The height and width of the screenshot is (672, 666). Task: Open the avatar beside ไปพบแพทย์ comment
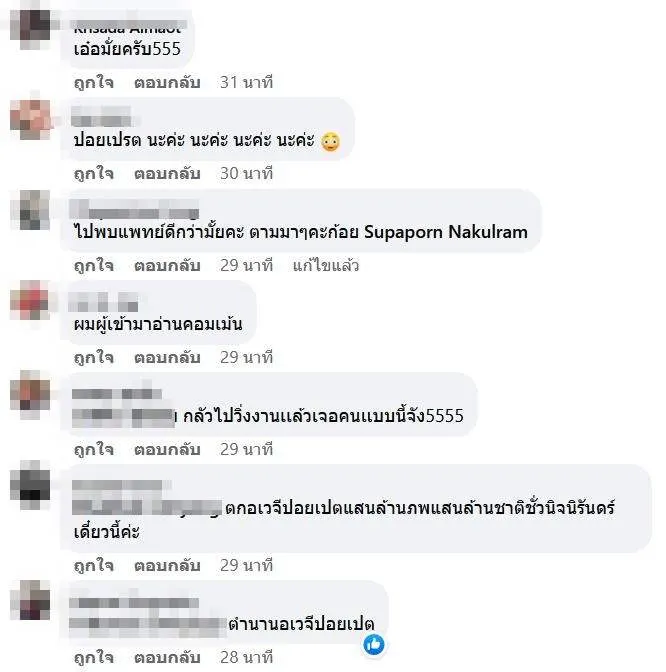coord(30,210)
